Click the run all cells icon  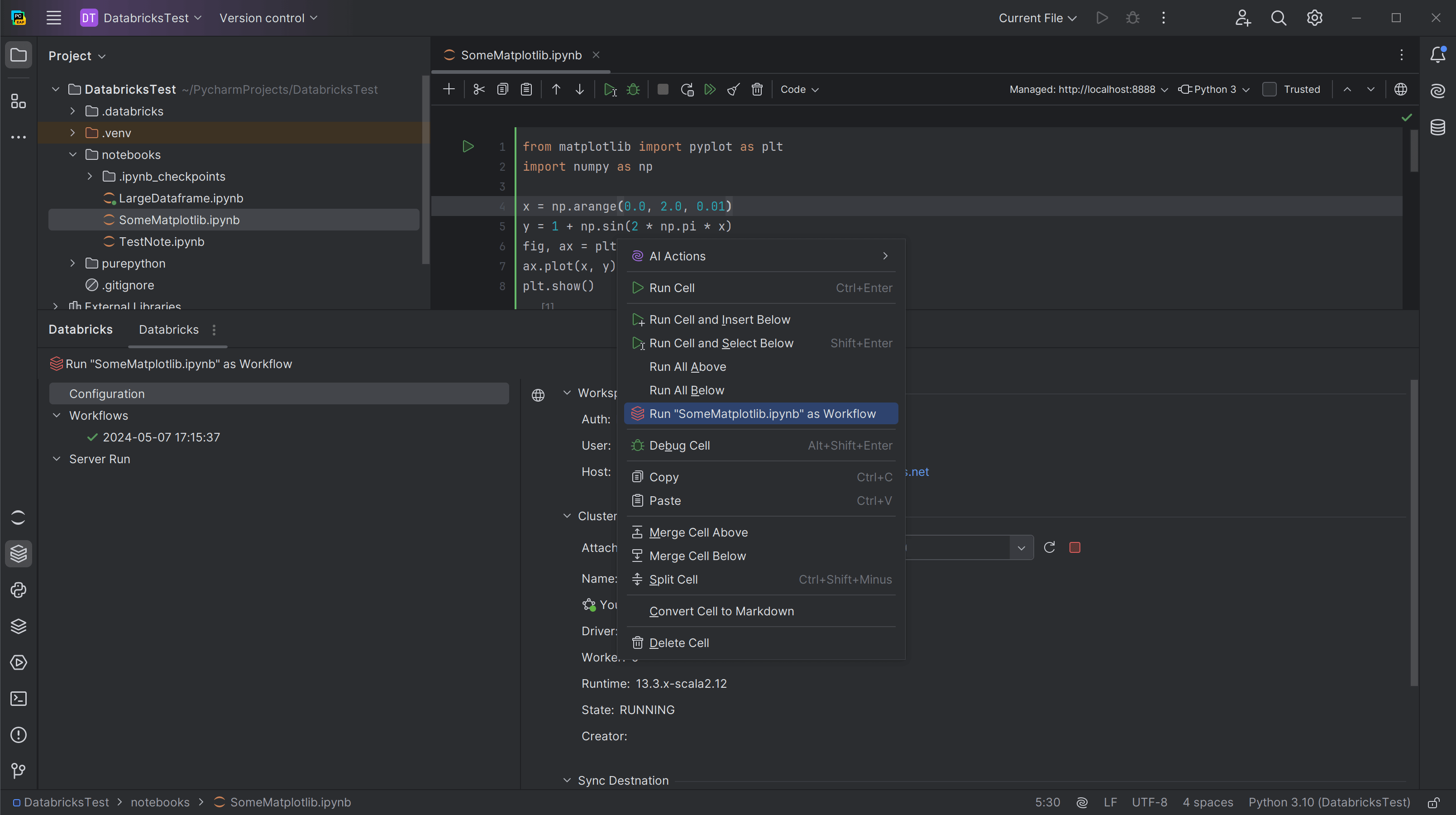[710, 89]
